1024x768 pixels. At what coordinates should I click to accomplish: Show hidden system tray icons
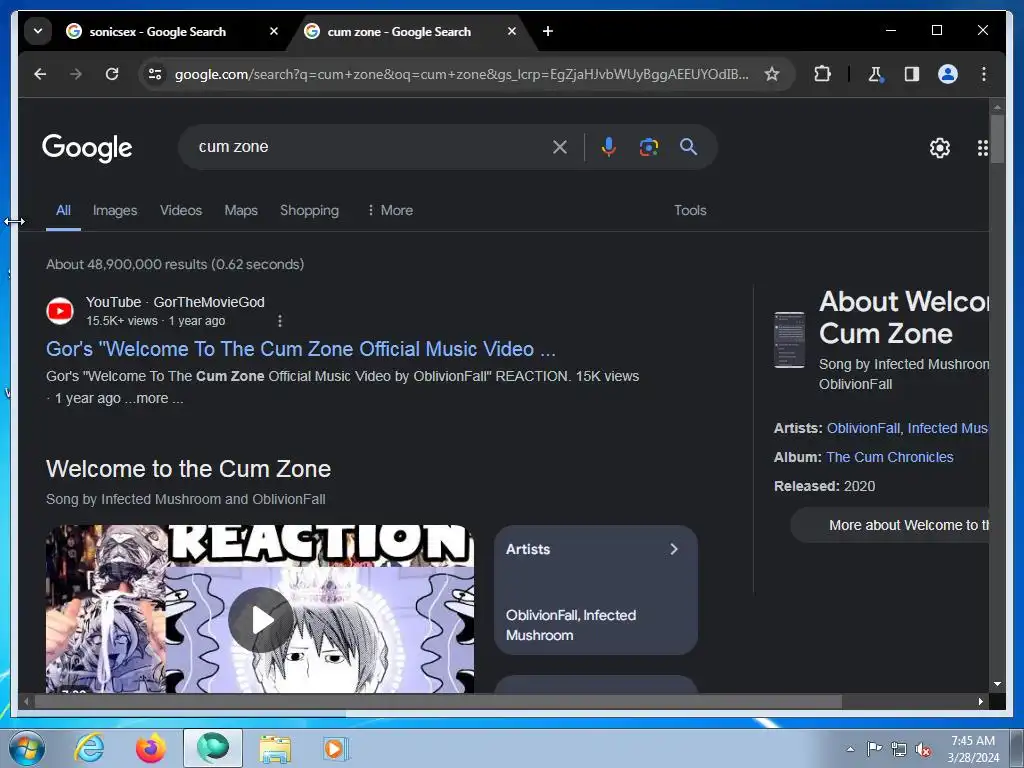tap(850, 749)
